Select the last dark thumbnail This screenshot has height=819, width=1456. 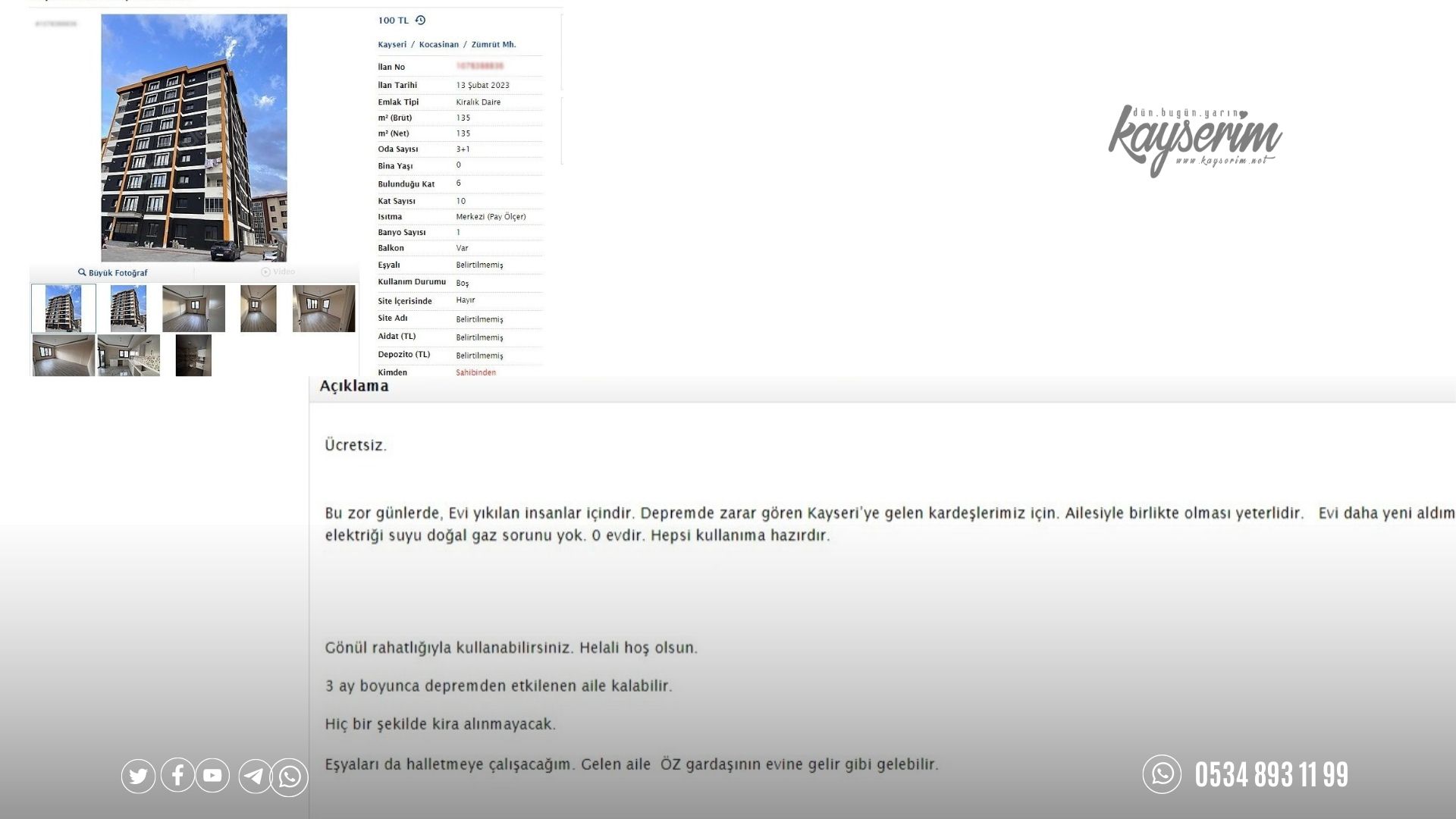point(193,355)
